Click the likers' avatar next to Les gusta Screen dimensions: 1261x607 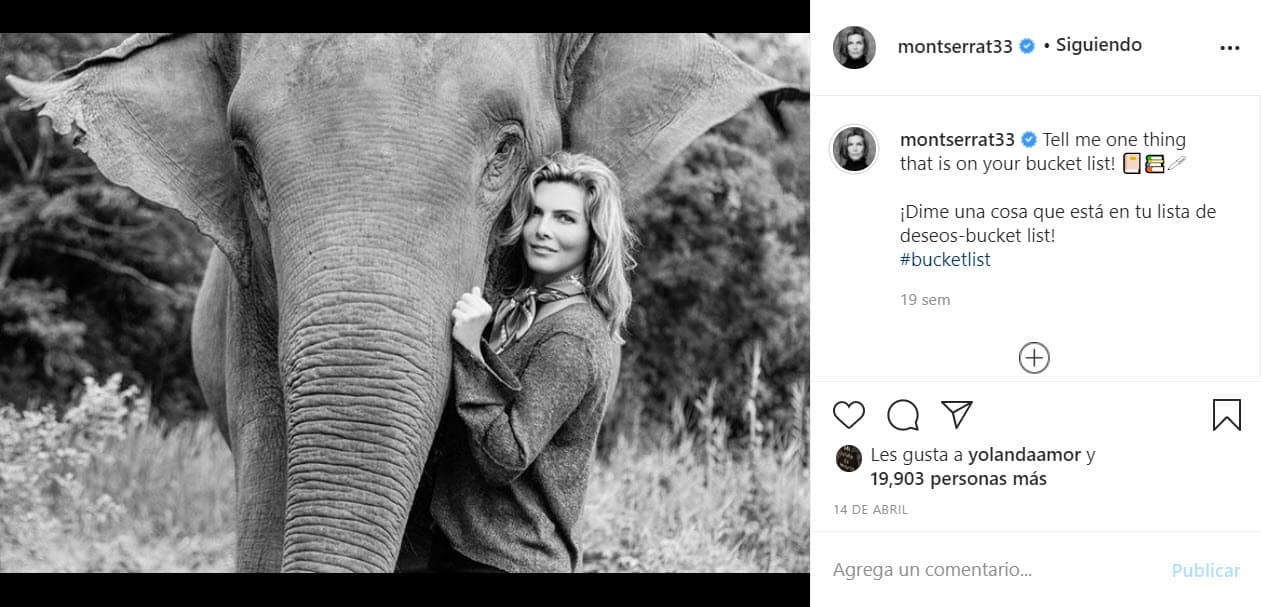[x=849, y=457]
